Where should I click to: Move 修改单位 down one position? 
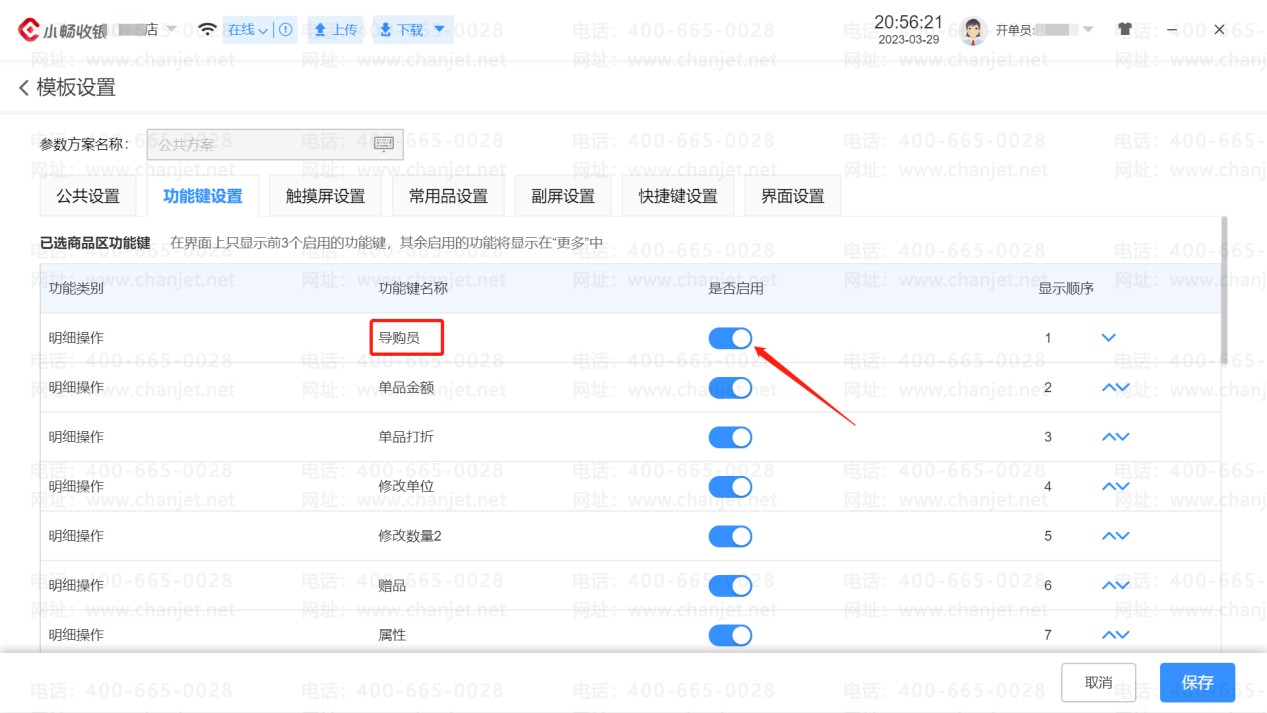click(x=1123, y=486)
